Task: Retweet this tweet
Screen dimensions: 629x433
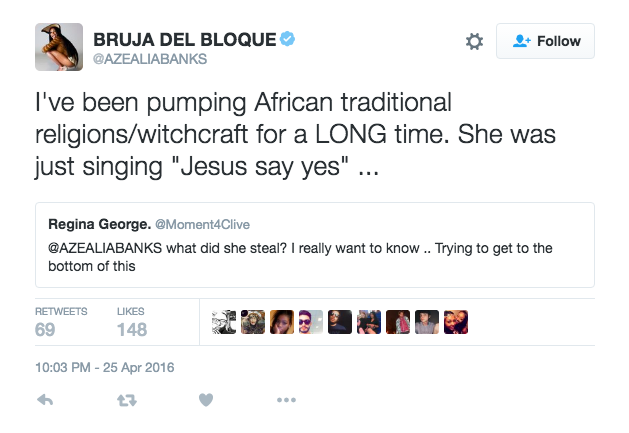Action: (x=126, y=399)
